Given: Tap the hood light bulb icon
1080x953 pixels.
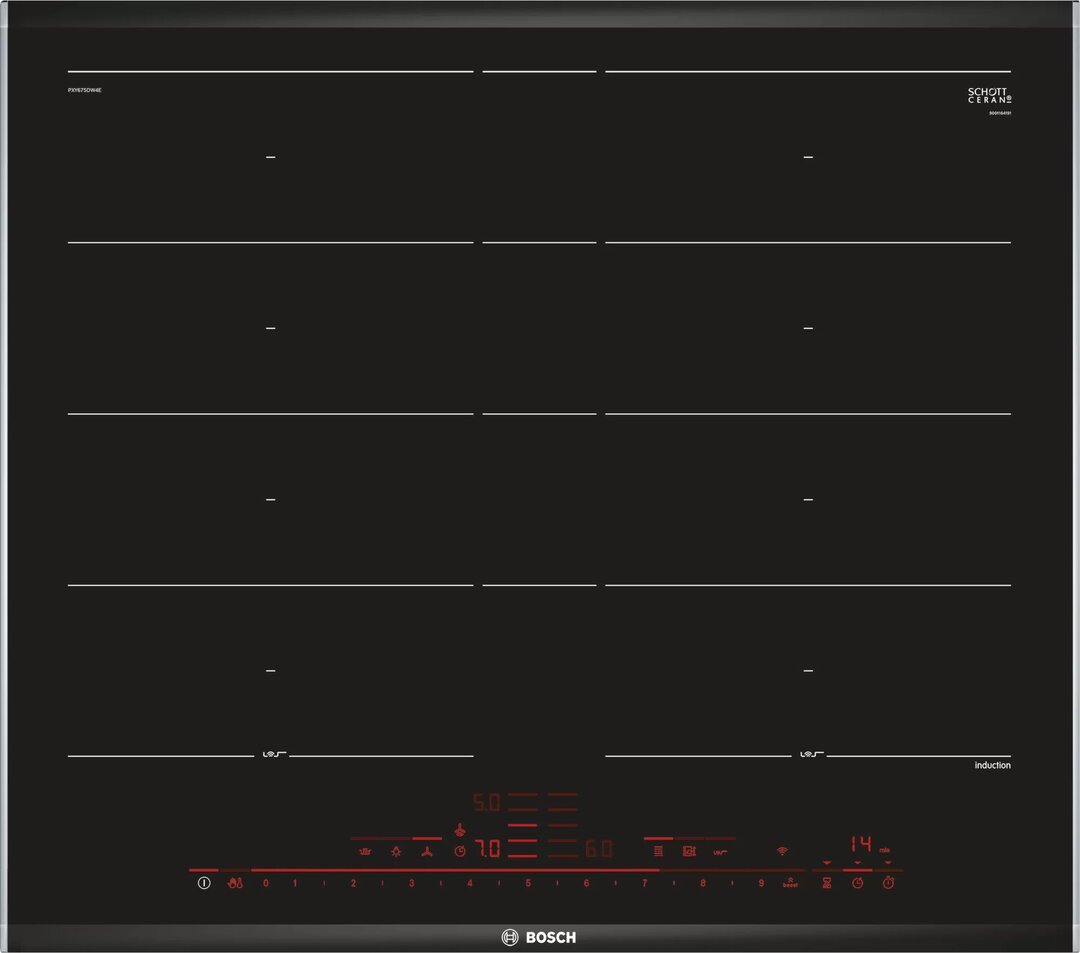Looking at the screenshot, I should point(396,852).
